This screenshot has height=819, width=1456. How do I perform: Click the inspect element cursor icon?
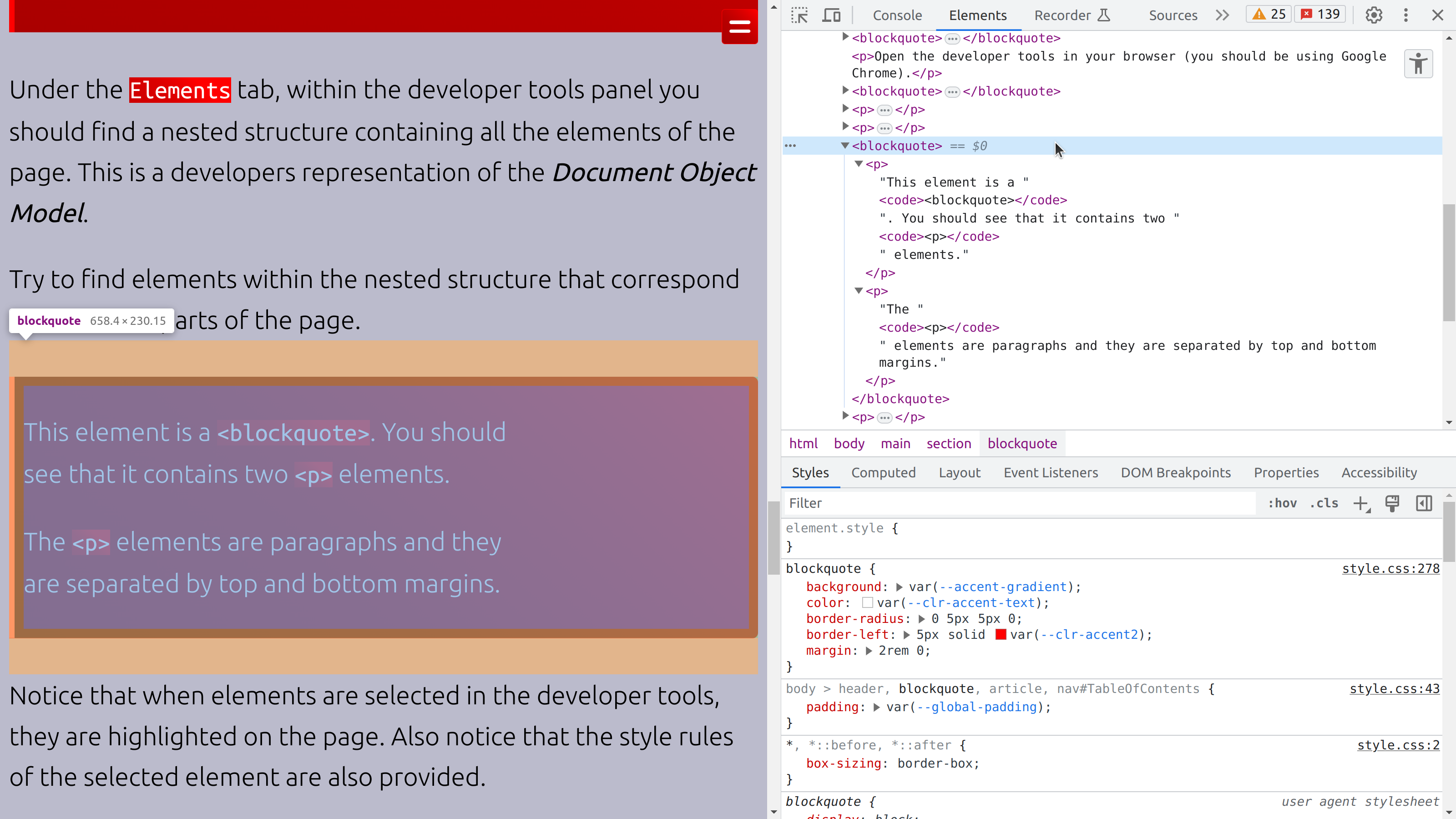point(799,14)
